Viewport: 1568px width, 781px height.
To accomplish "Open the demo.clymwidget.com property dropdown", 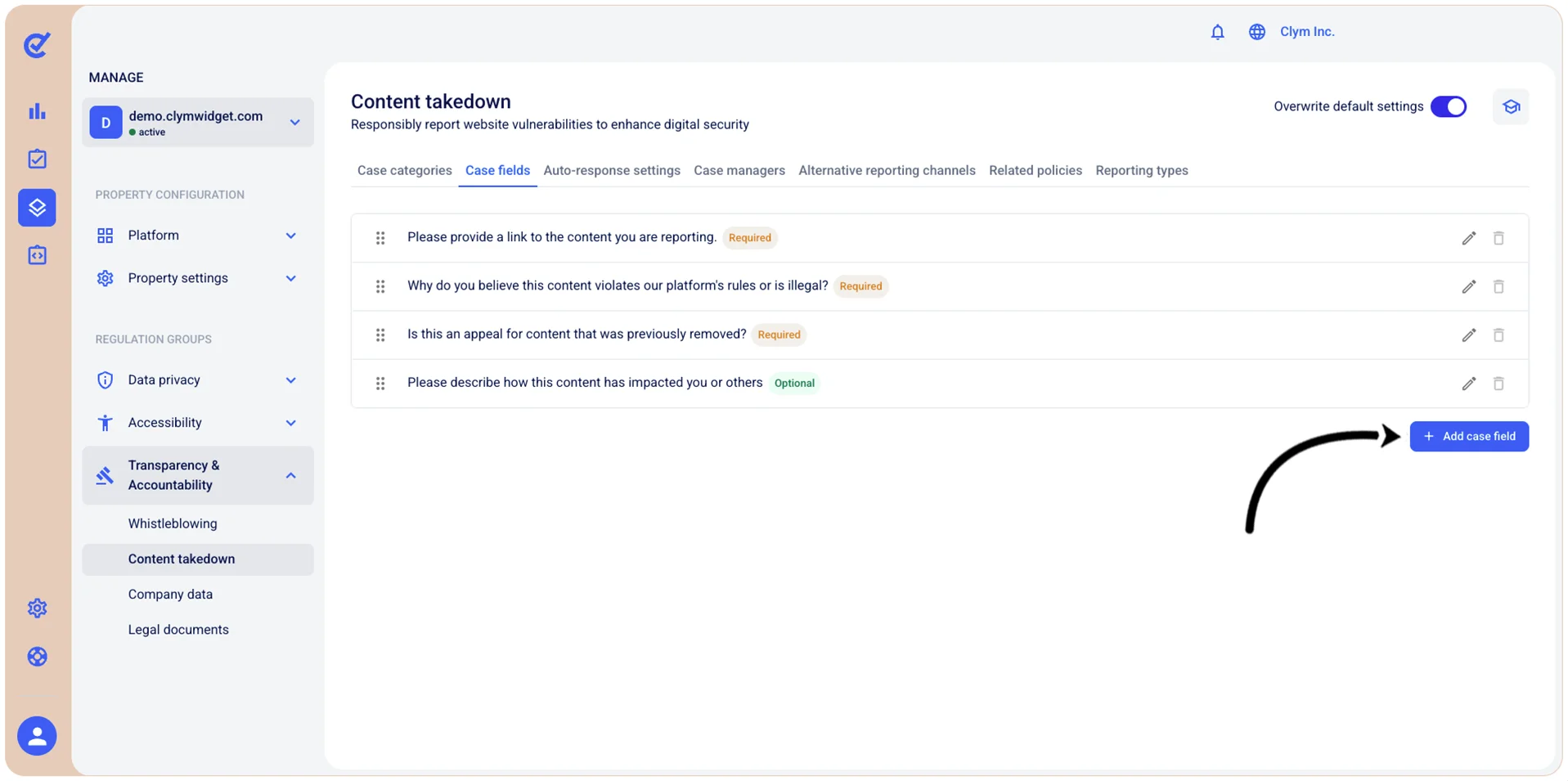I will 197,123.
